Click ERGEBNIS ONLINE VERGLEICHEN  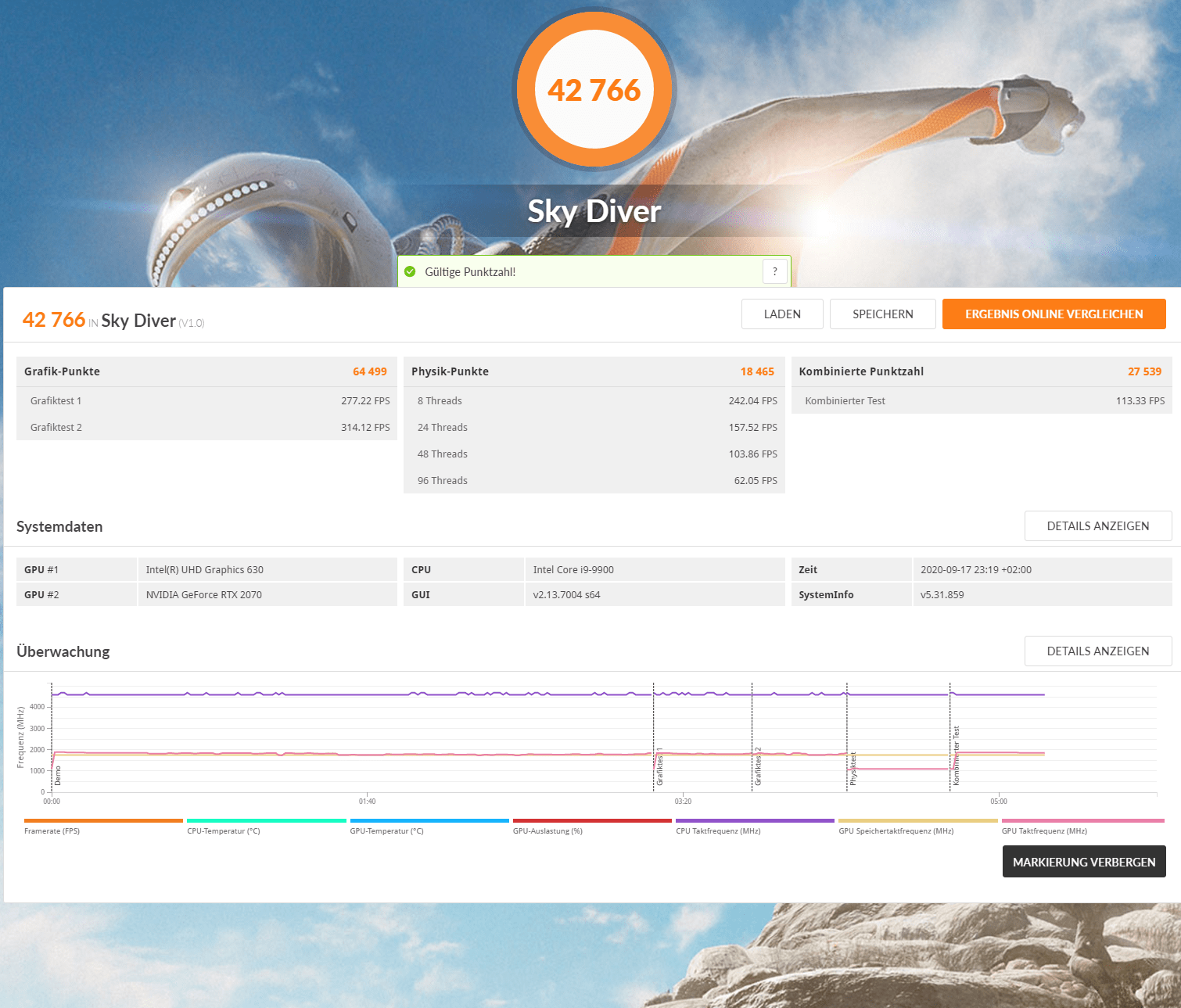click(1054, 314)
